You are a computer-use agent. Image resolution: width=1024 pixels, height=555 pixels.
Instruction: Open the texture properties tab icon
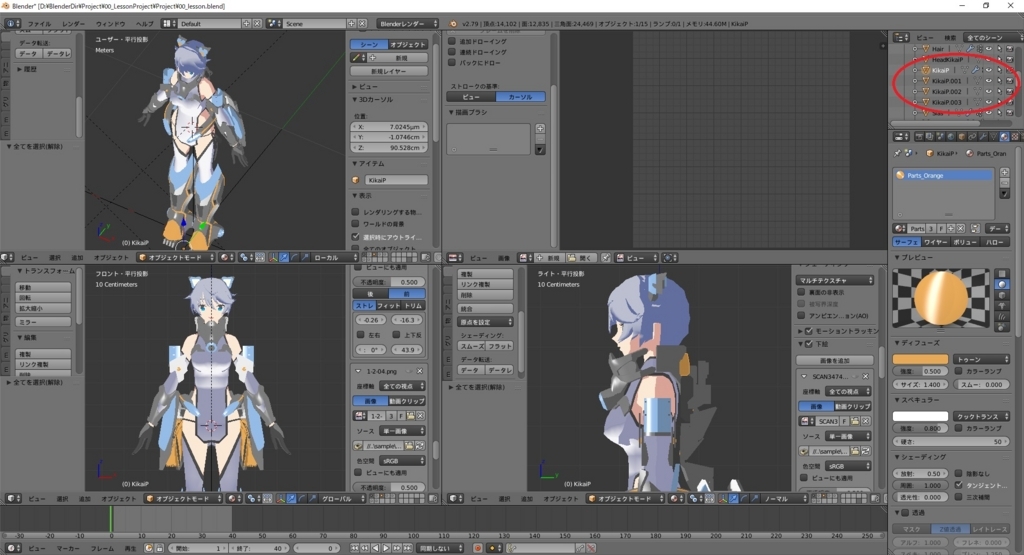coord(1015,136)
